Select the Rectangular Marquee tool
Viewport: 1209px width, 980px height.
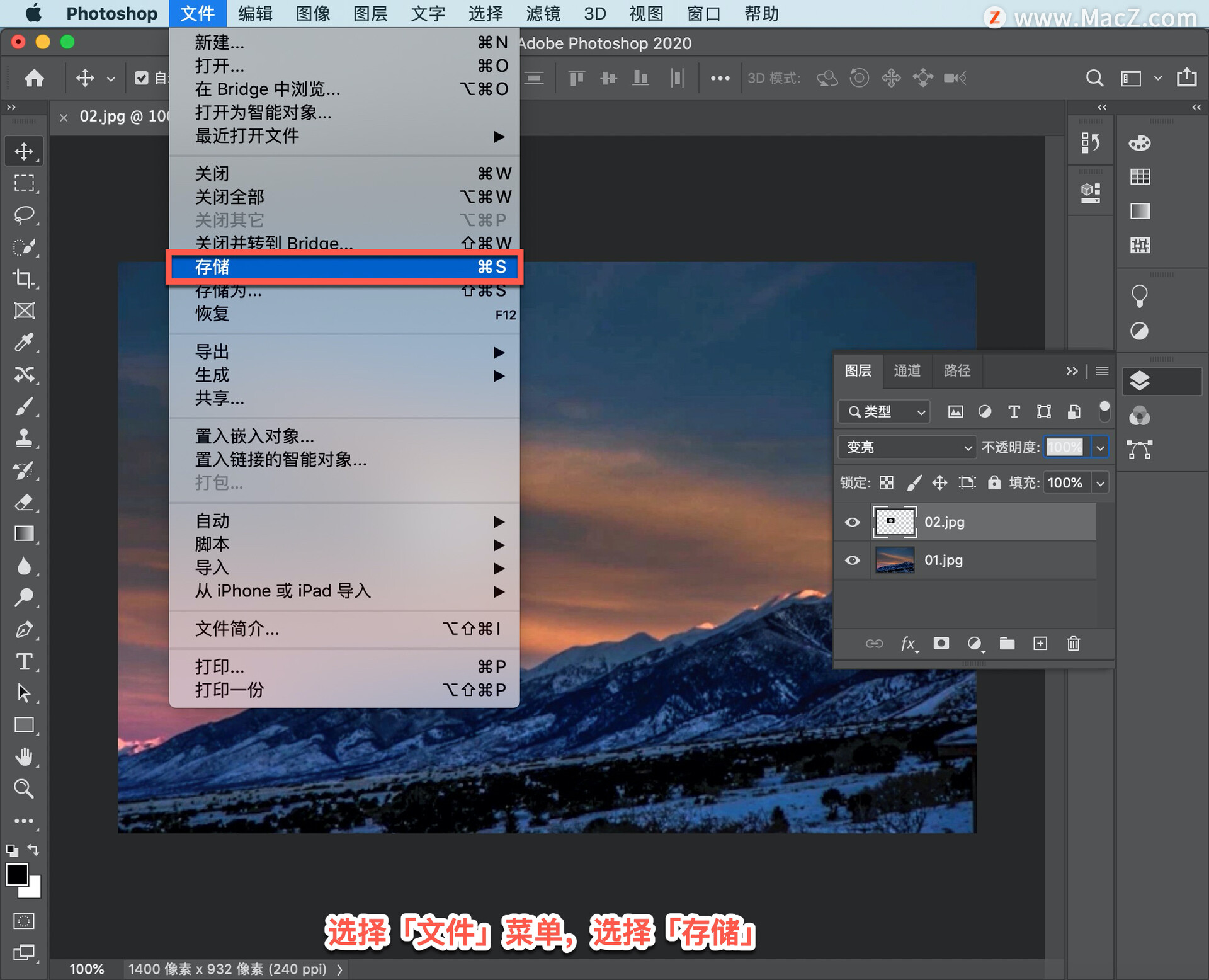tap(24, 183)
